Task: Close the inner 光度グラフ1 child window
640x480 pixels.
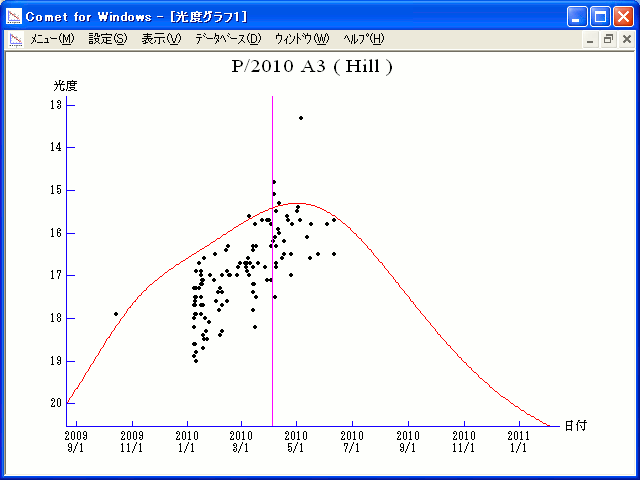Action: pos(625,39)
